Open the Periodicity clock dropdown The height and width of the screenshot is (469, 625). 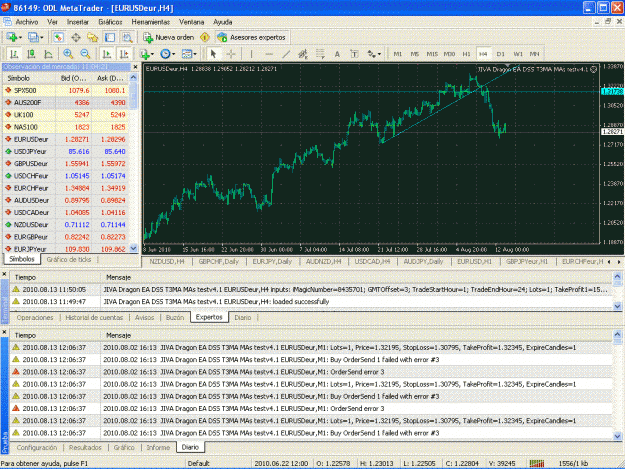(167, 54)
